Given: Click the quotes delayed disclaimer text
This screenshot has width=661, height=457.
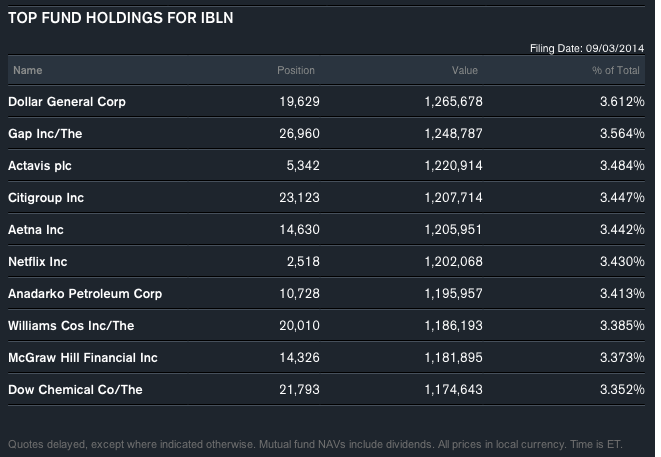Looking at the screenshot, I should pyautogui.click(x=314, y=443).
